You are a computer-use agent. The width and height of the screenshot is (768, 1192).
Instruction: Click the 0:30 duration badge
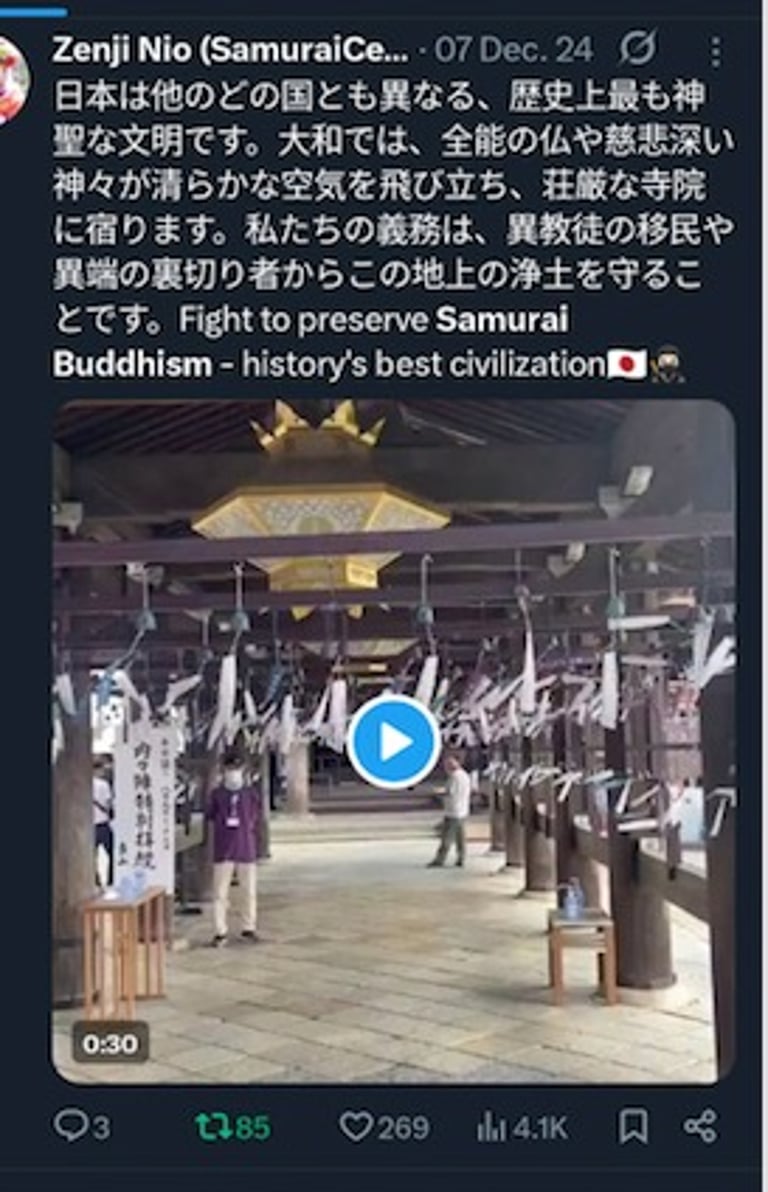[110, 1043]
